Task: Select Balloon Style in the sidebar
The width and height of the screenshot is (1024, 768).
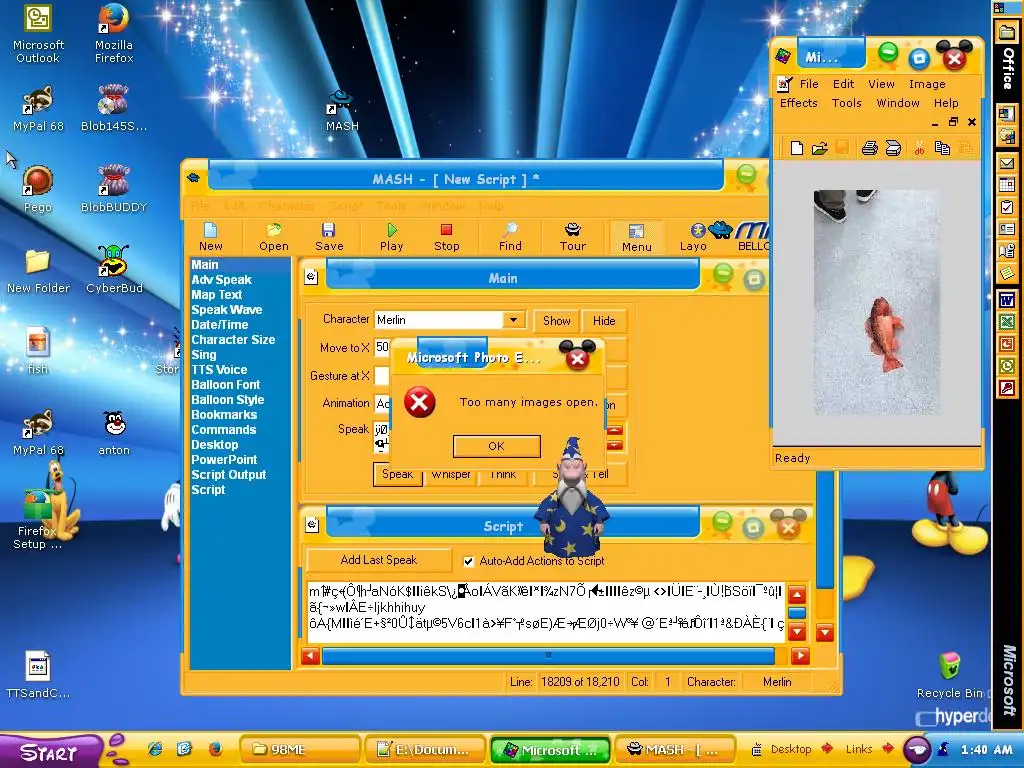Action: click(x=227, y=400)
